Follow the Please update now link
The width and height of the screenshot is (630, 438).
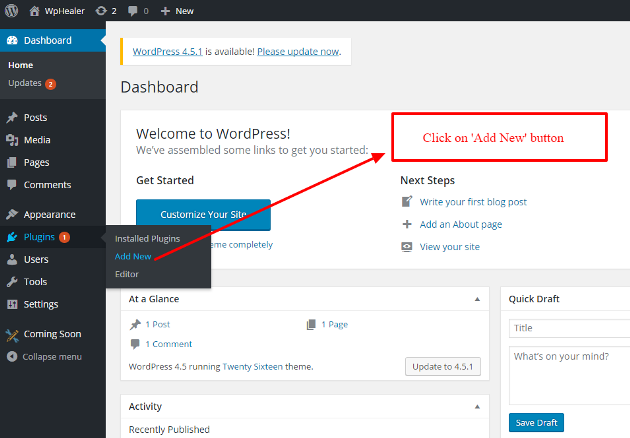pos(299,51)
